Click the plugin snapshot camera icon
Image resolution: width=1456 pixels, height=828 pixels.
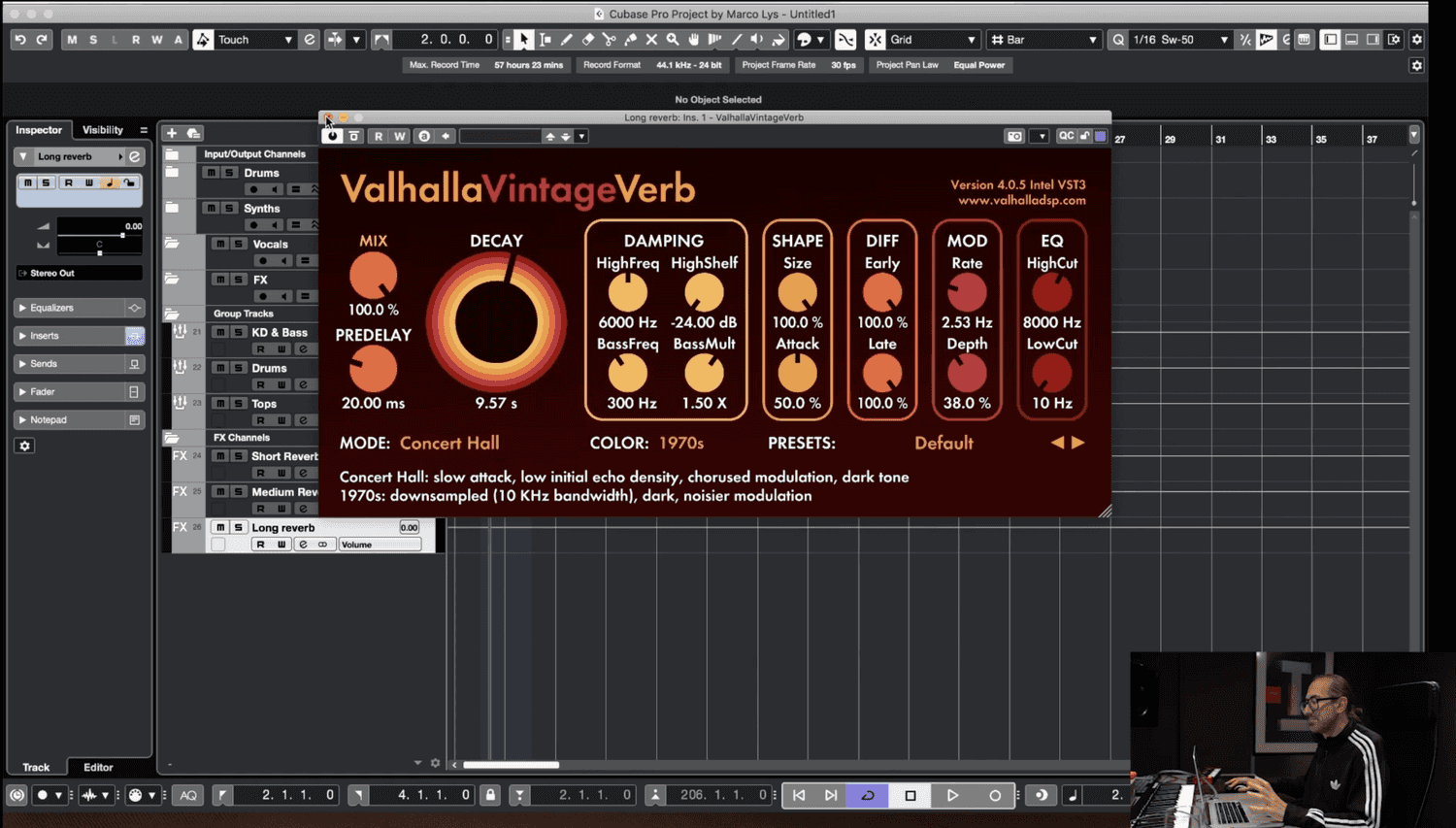click(1014, 136)
